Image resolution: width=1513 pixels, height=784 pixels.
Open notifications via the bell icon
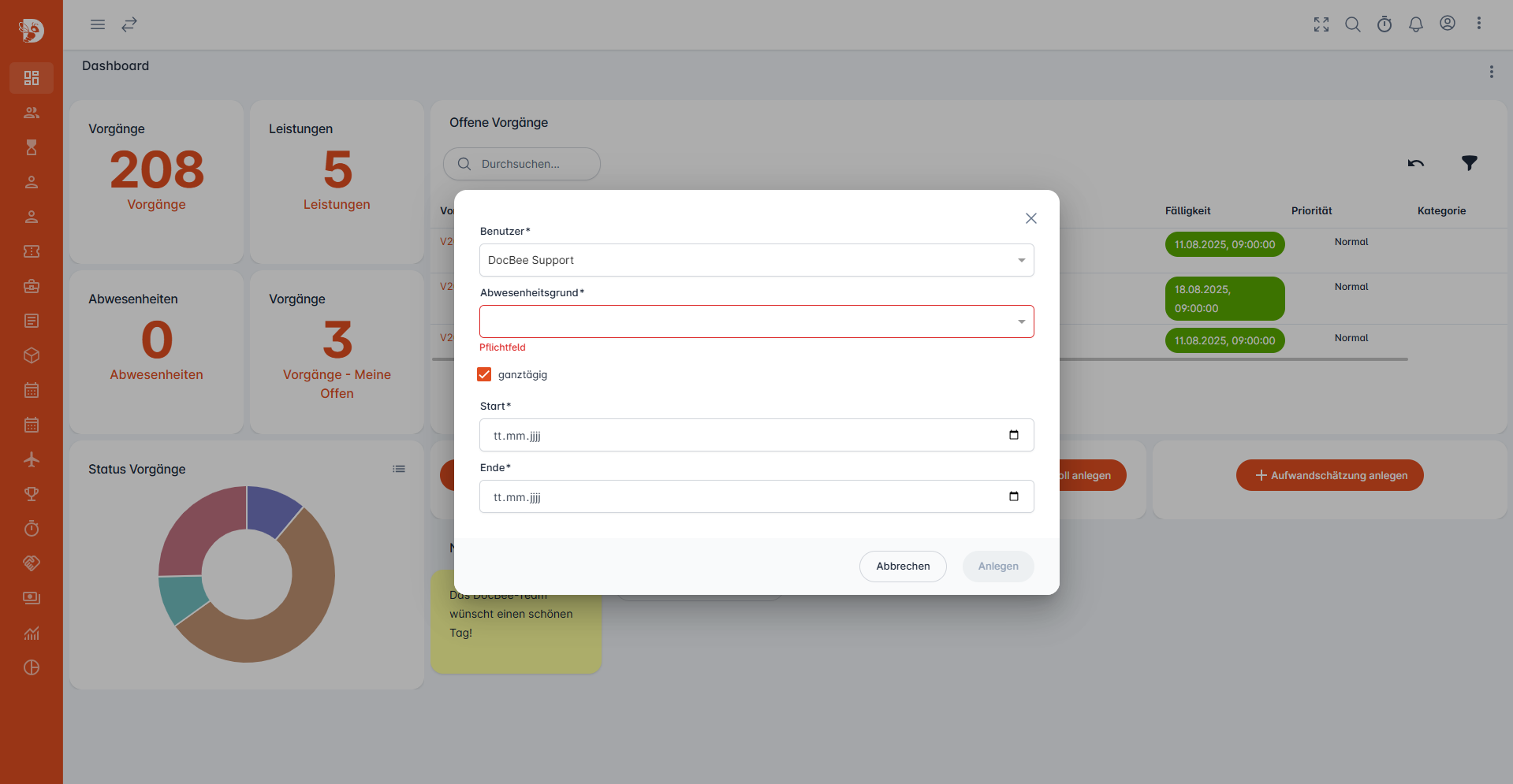click(1416, 24)
